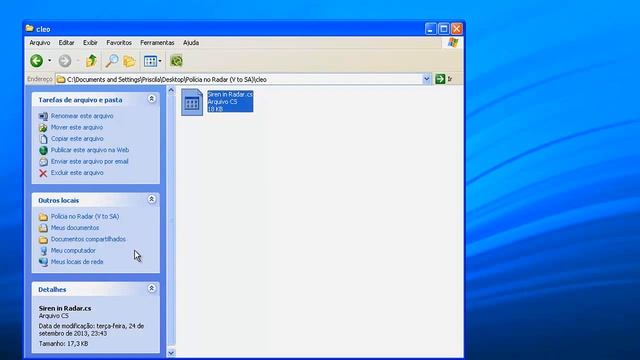Toggle the Folders pane button
Image resolution: width=640 pixels, height=360 pixels.
coord(129,61)
